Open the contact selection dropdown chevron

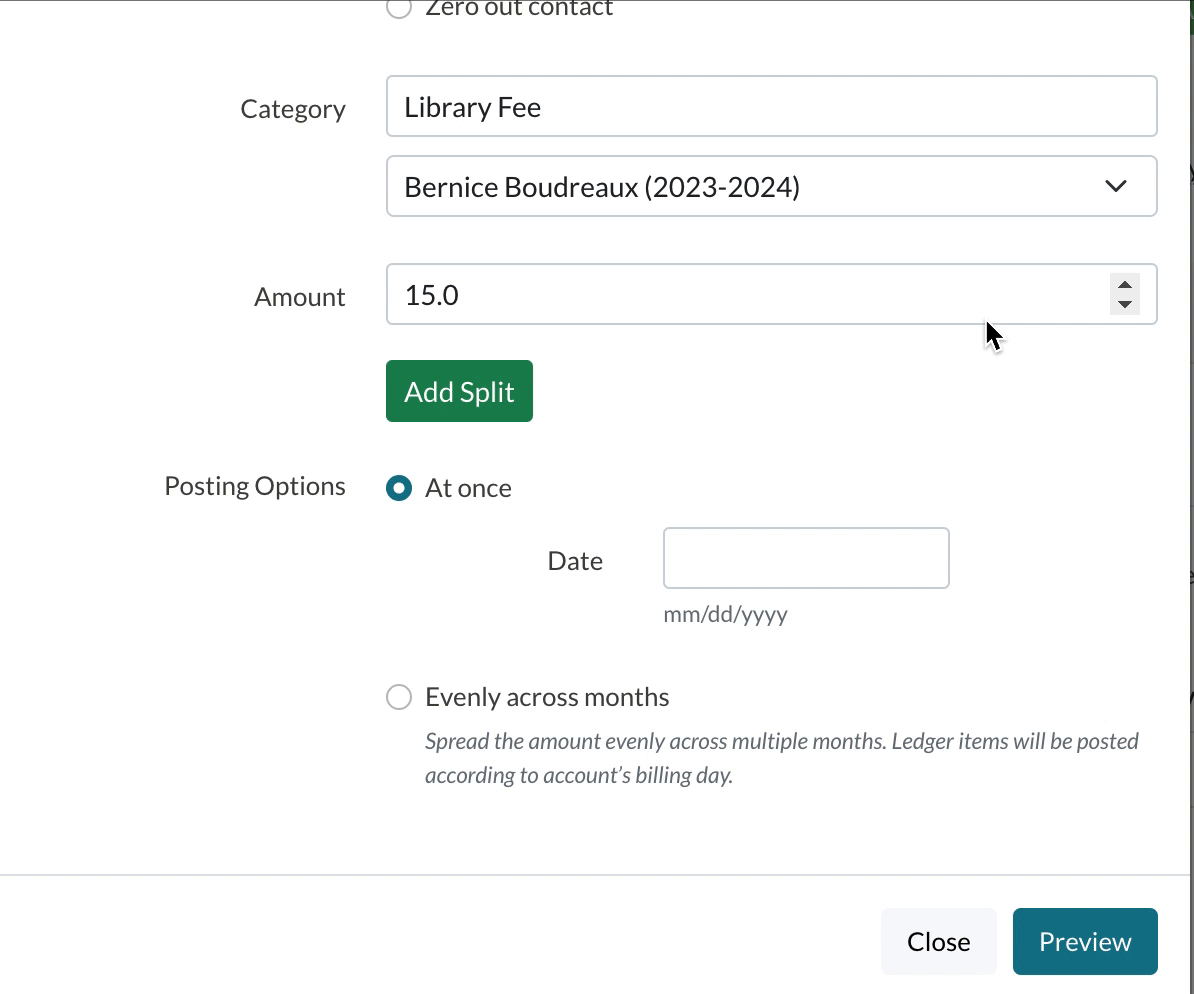(1116, 186)
